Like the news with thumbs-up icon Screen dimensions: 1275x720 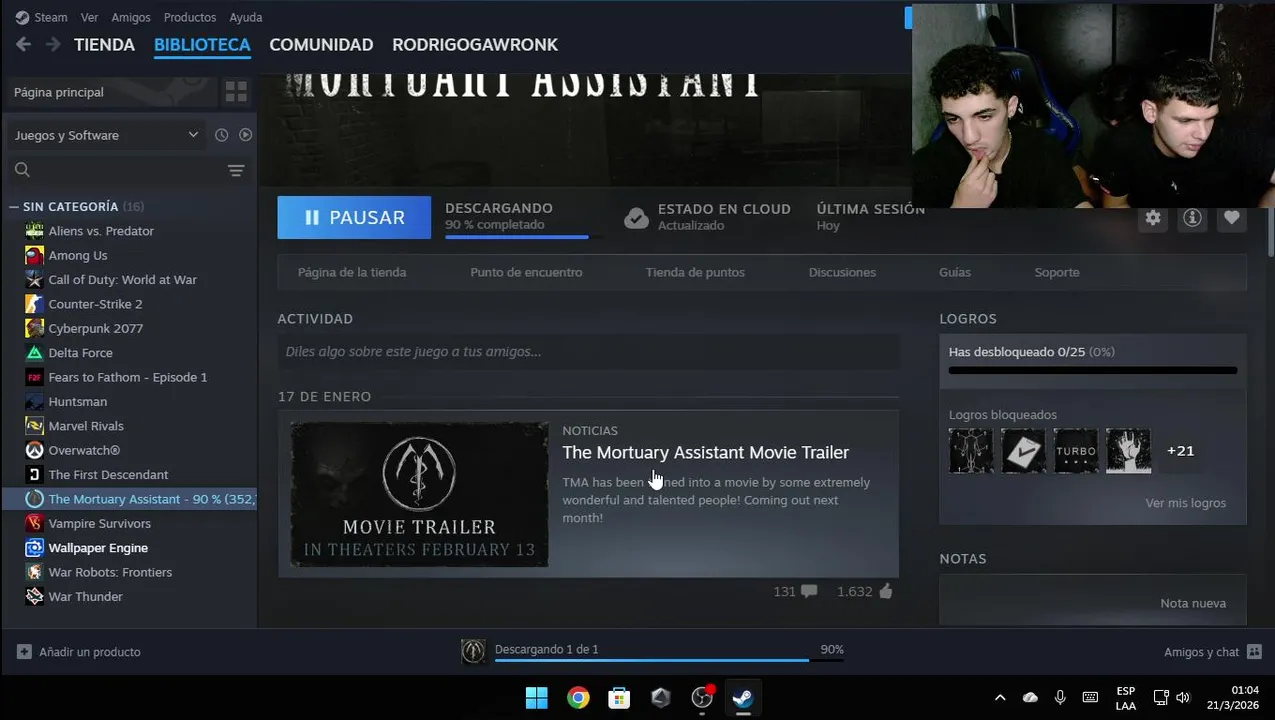pyautogui.click(x=885, y=591)
